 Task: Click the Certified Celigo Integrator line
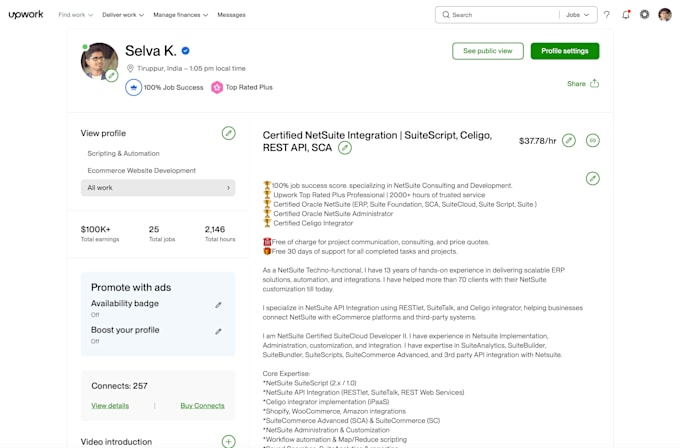pos(313,223)
